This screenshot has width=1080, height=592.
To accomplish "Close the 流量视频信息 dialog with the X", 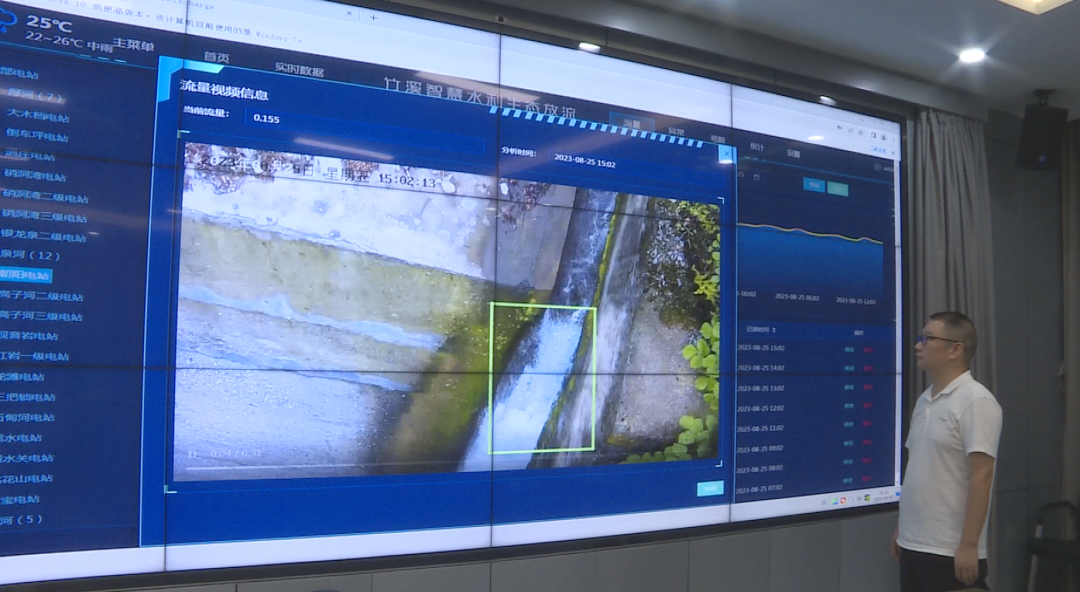I will (725, 156).
